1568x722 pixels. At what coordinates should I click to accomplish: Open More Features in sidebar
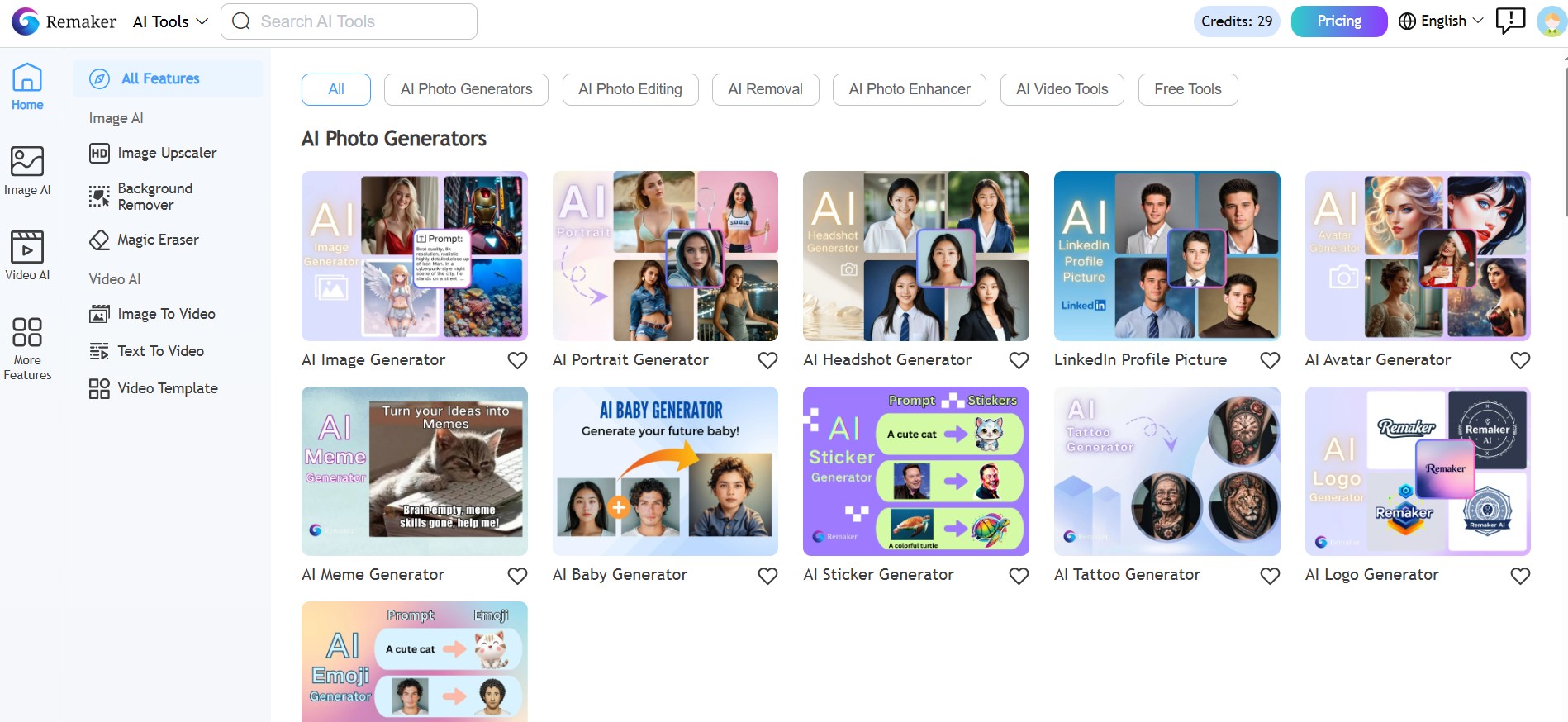point(27,347)
